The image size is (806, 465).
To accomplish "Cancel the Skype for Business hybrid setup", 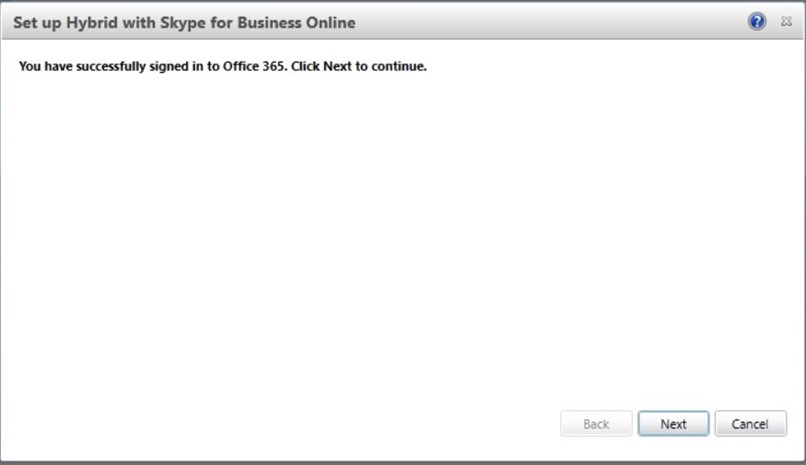I will click(x=750, y=424).
